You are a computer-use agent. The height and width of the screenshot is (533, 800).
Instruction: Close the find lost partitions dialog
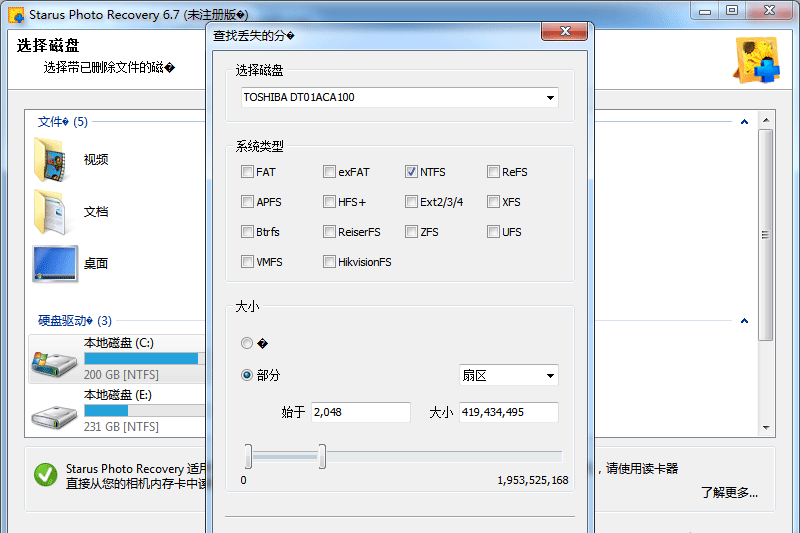point(565,31)
